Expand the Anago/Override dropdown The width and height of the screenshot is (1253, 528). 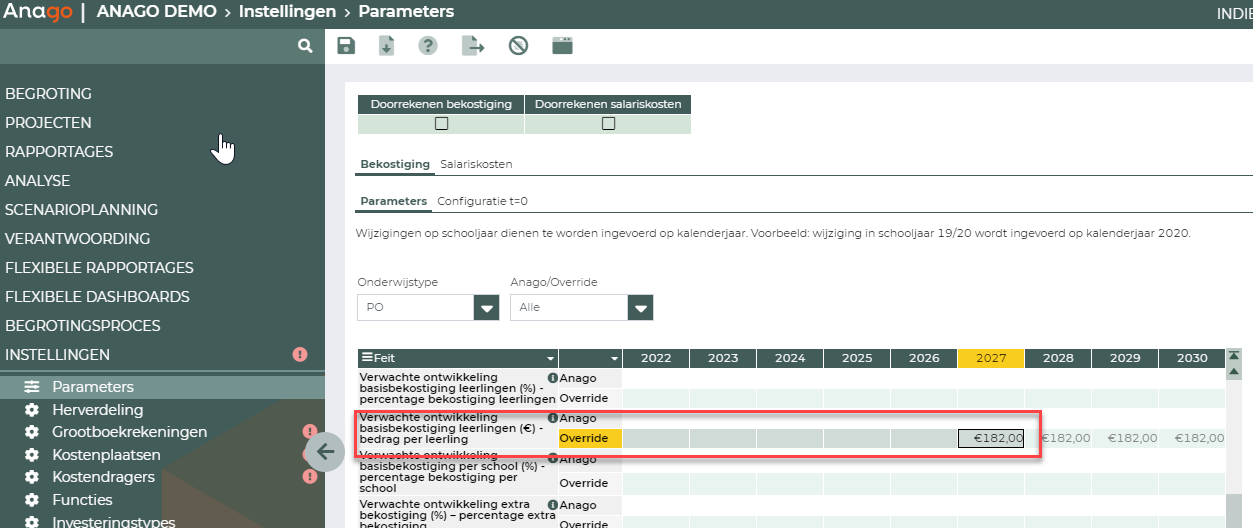pyautogui.click(x=640, y=308)
